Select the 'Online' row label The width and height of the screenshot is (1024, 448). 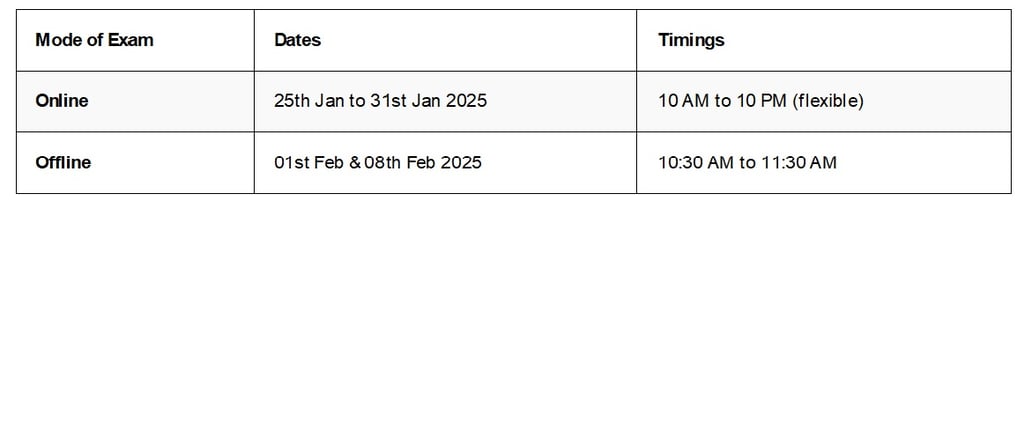coord(62,101)
